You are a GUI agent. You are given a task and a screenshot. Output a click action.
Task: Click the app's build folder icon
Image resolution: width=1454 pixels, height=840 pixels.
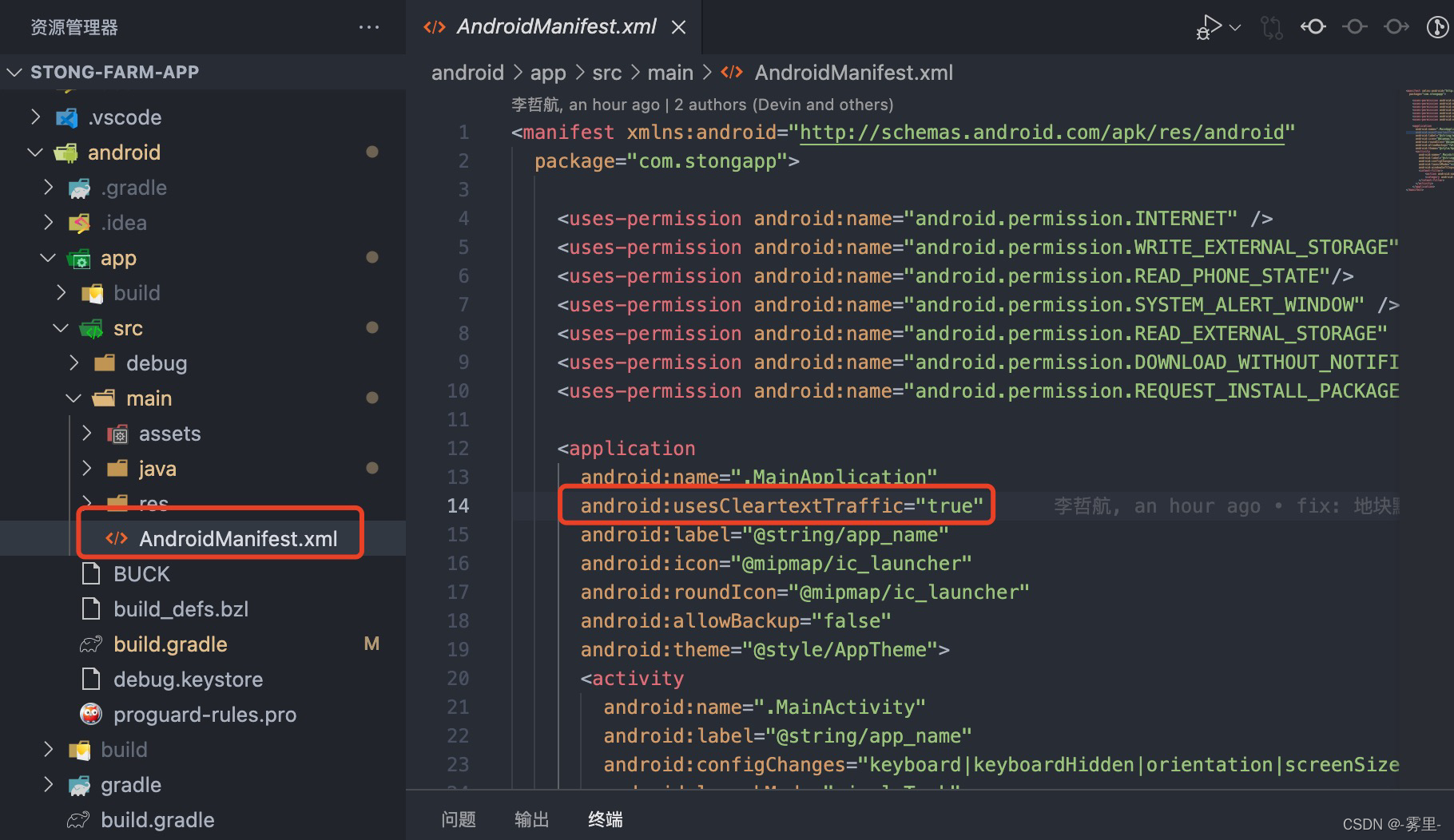pyautogui.click(x=92, y=294)
